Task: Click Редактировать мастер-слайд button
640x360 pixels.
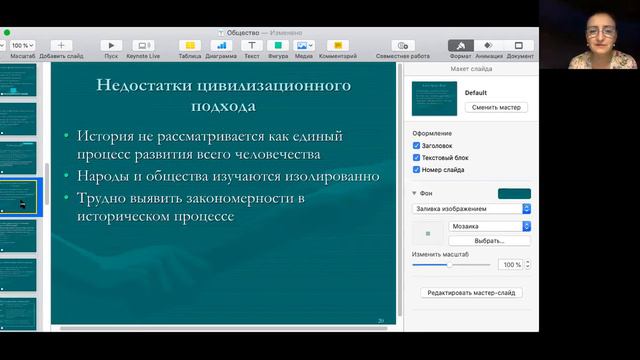Action: (x=471, y=293)
